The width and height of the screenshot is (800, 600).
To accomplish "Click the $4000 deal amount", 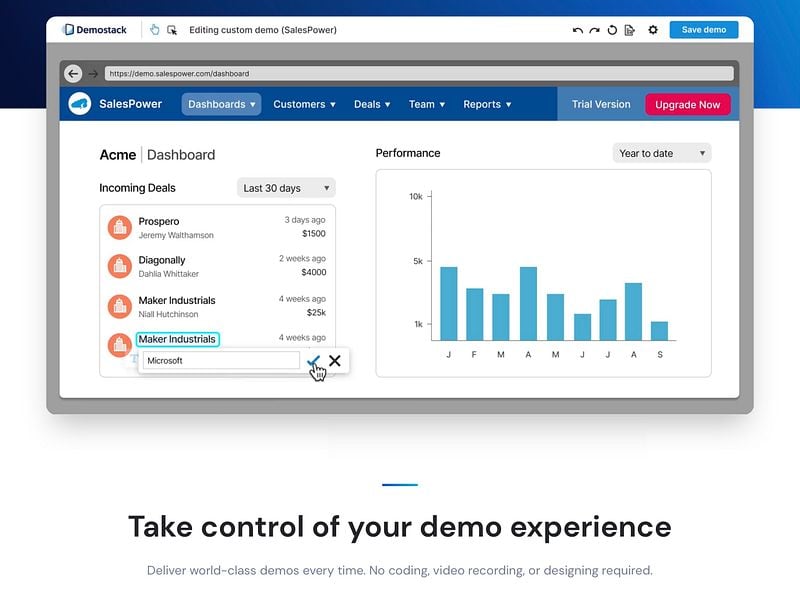I will point(313,272).
